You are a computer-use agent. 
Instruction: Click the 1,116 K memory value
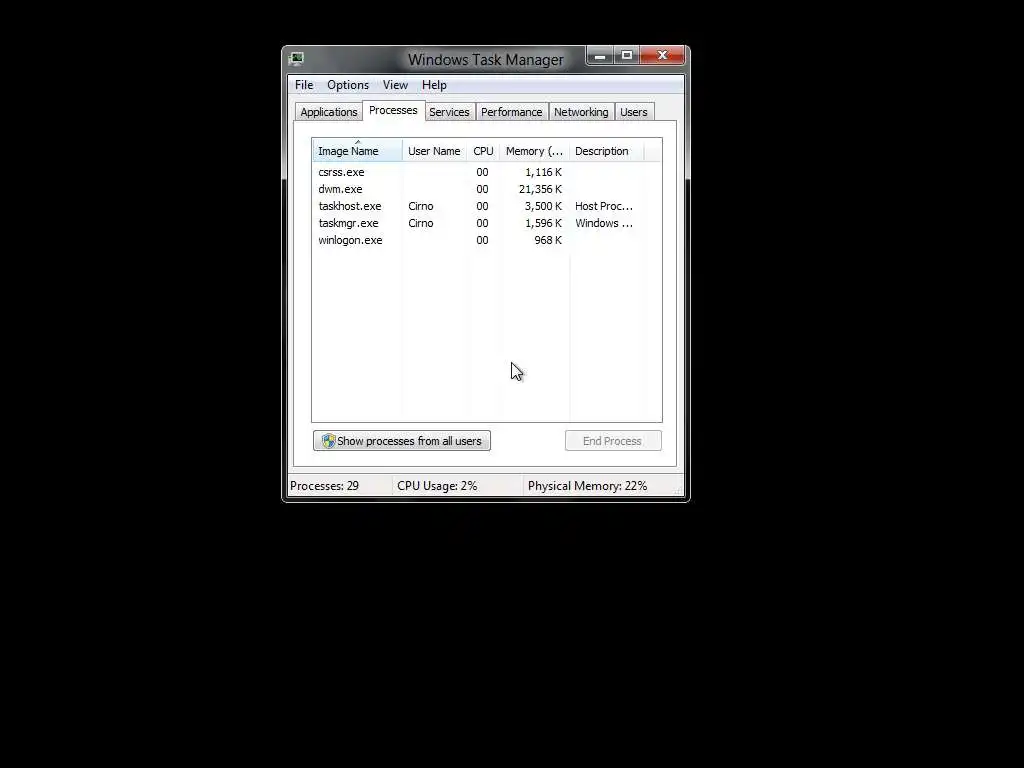tap(543, 172)
